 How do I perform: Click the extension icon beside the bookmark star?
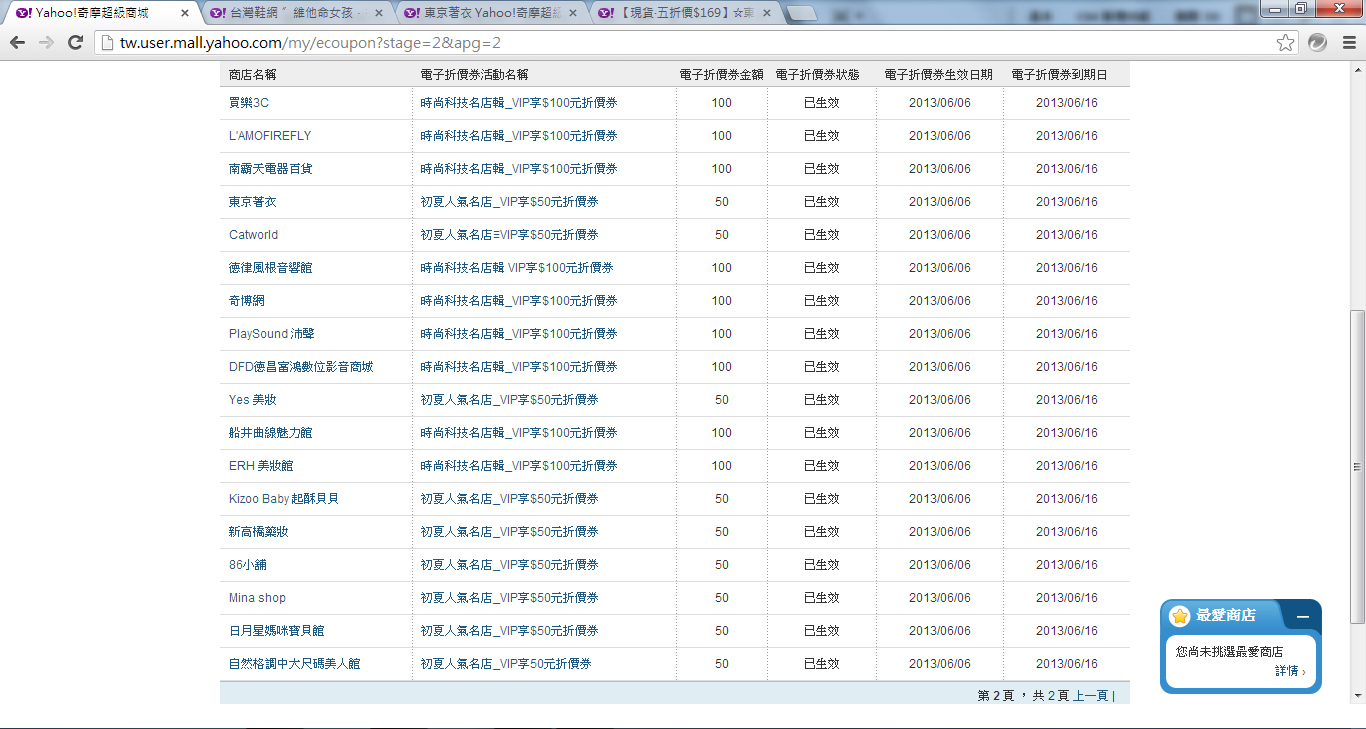[x=1317, y=42]
